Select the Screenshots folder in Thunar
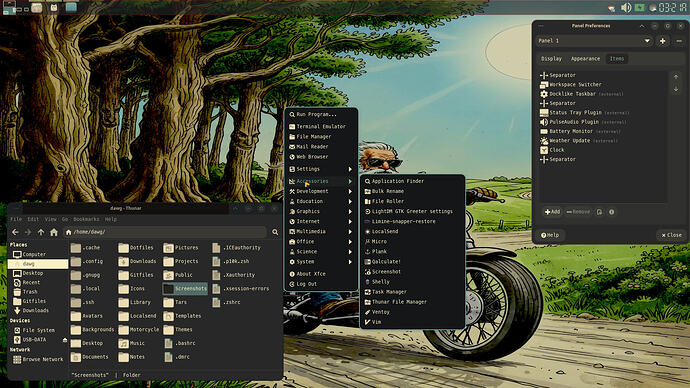The height and width of the screenshot is (388, 690). [185, 289]
